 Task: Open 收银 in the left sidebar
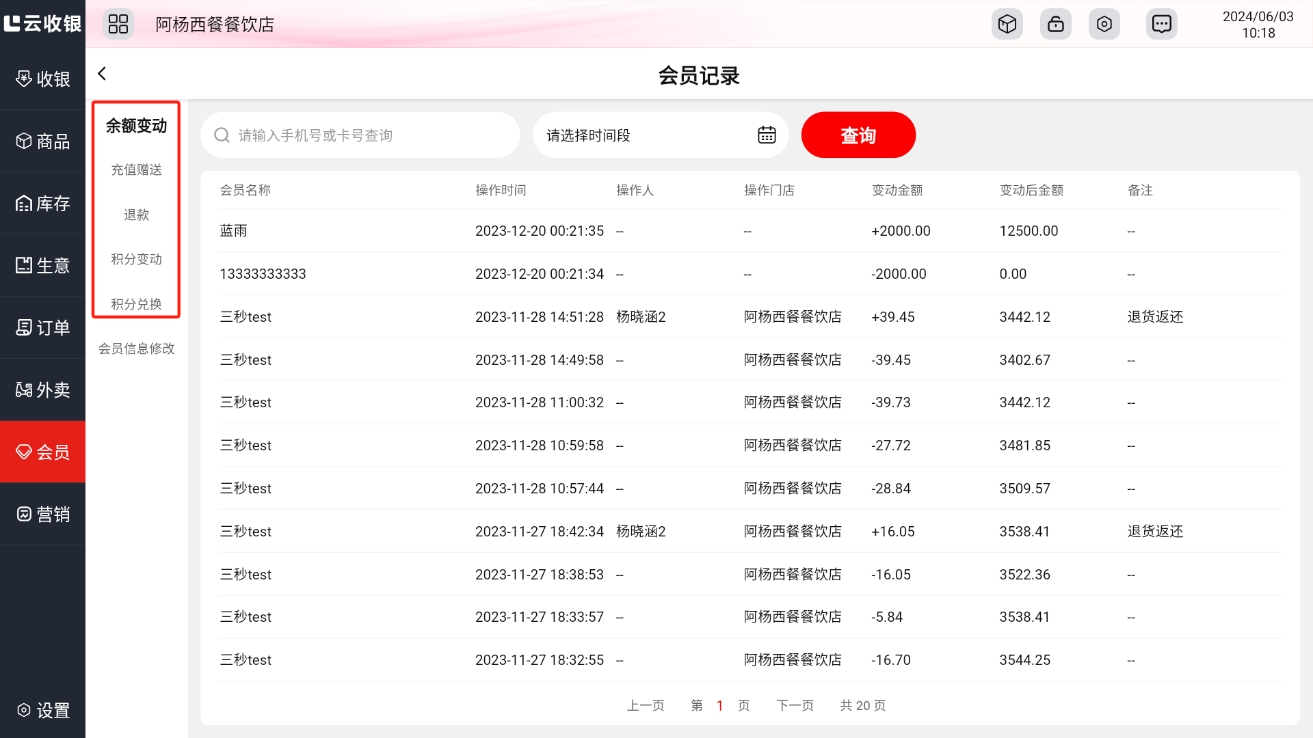point(43,79)
